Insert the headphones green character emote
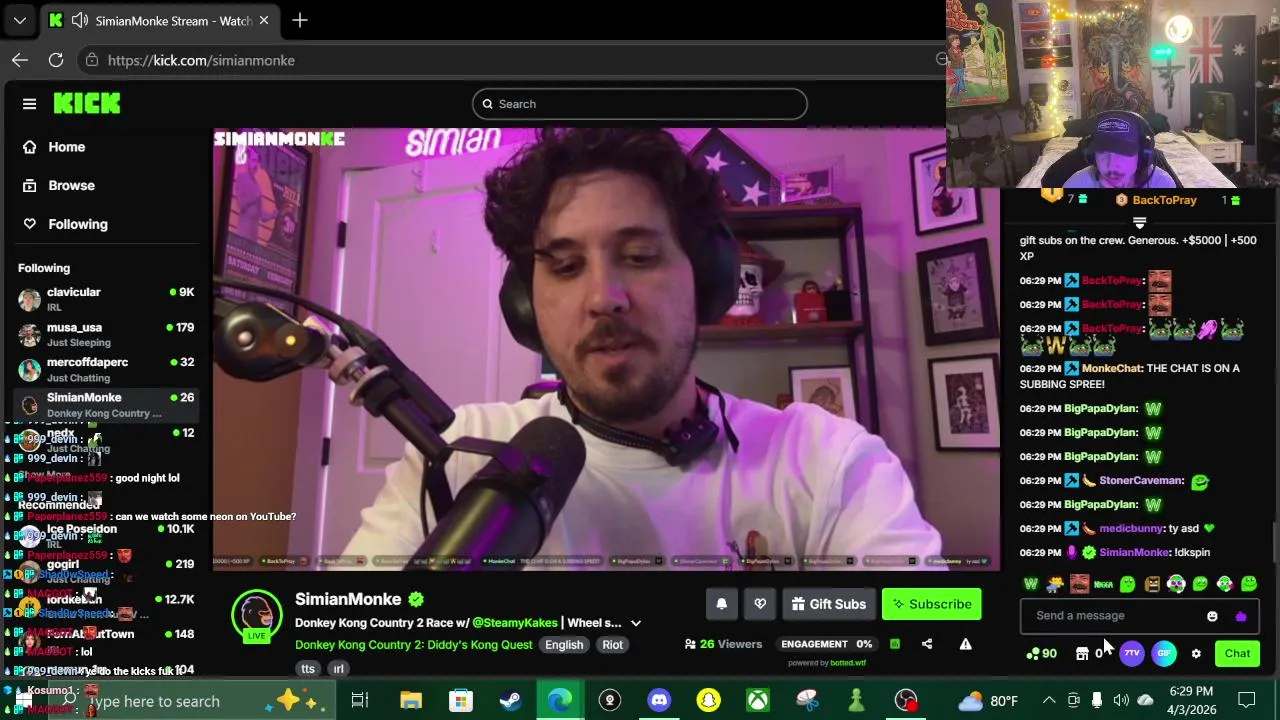This screenshot has width=1280, height=720. [1176, 584]
